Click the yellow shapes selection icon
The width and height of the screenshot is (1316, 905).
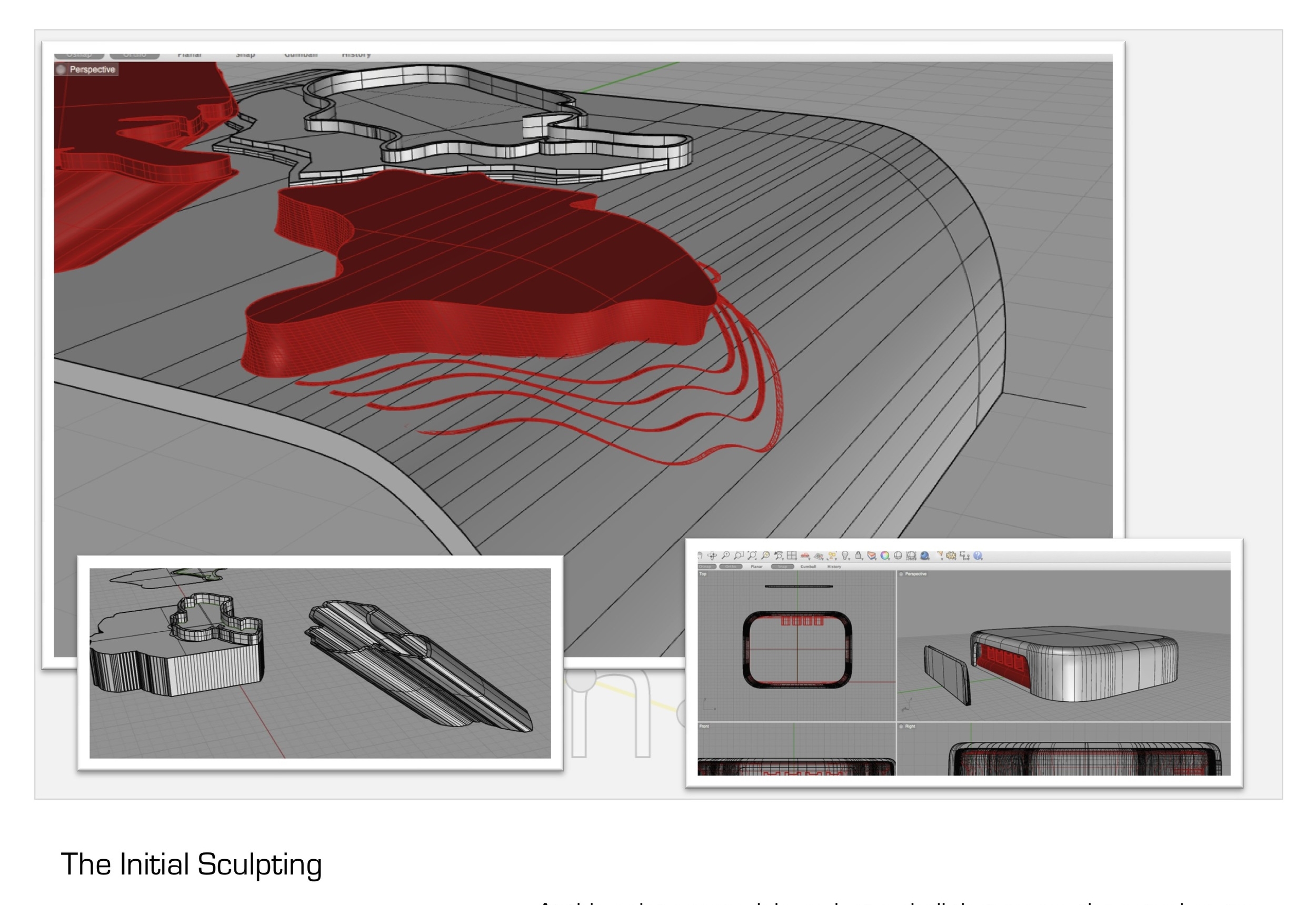click(x=832, y=556)
